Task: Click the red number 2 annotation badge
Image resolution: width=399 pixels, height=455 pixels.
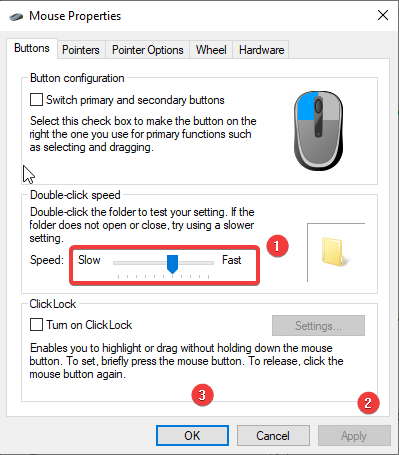Action: pos(368,403)
